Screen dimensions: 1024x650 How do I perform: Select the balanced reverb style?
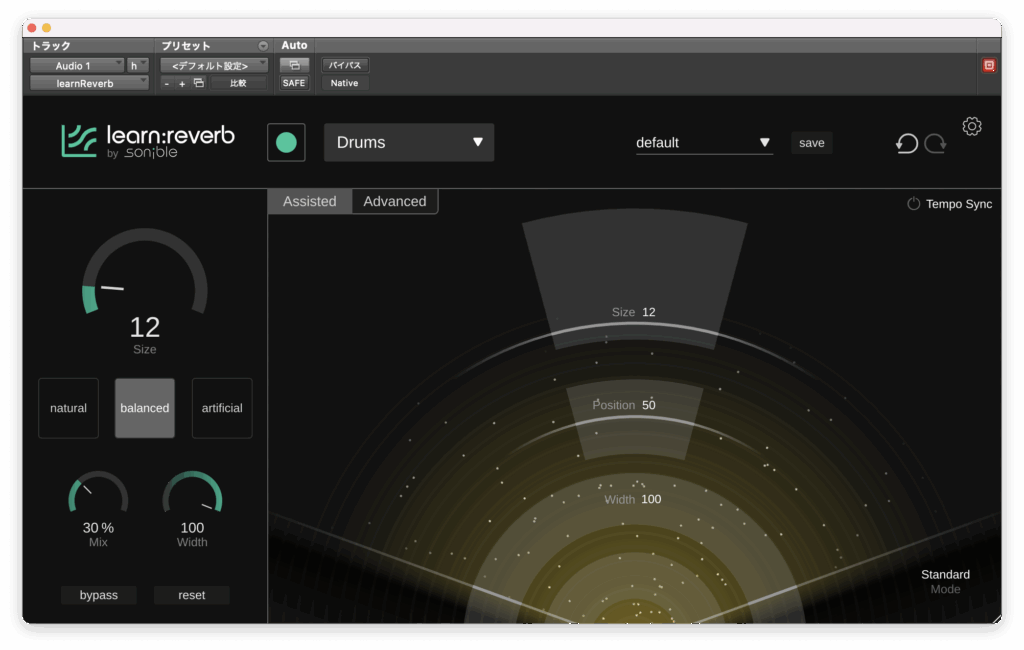145,408
